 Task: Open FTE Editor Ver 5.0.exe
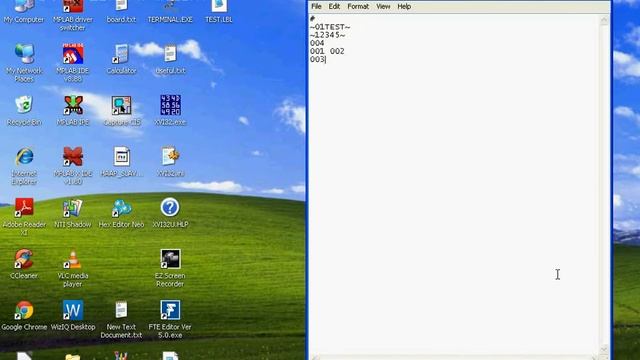point(170,320)
